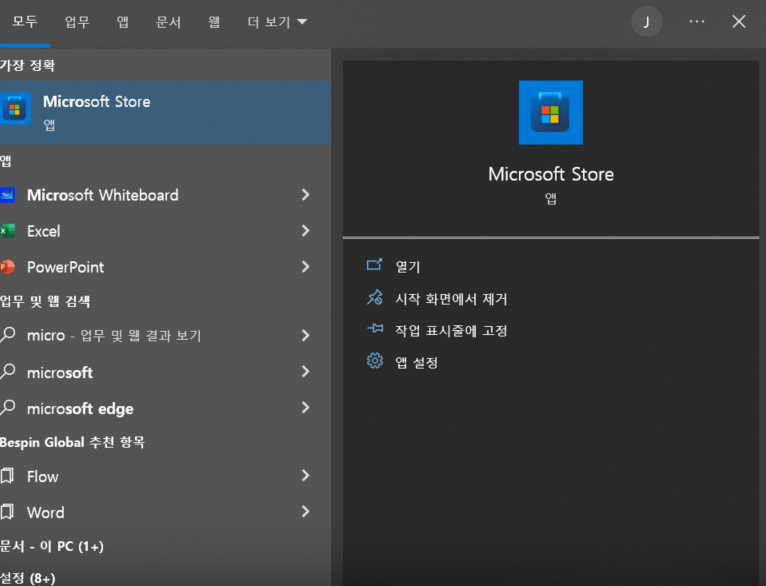Expand the micro web results arrow
This screenshot has width=766, height=586.
click(306, 335)
